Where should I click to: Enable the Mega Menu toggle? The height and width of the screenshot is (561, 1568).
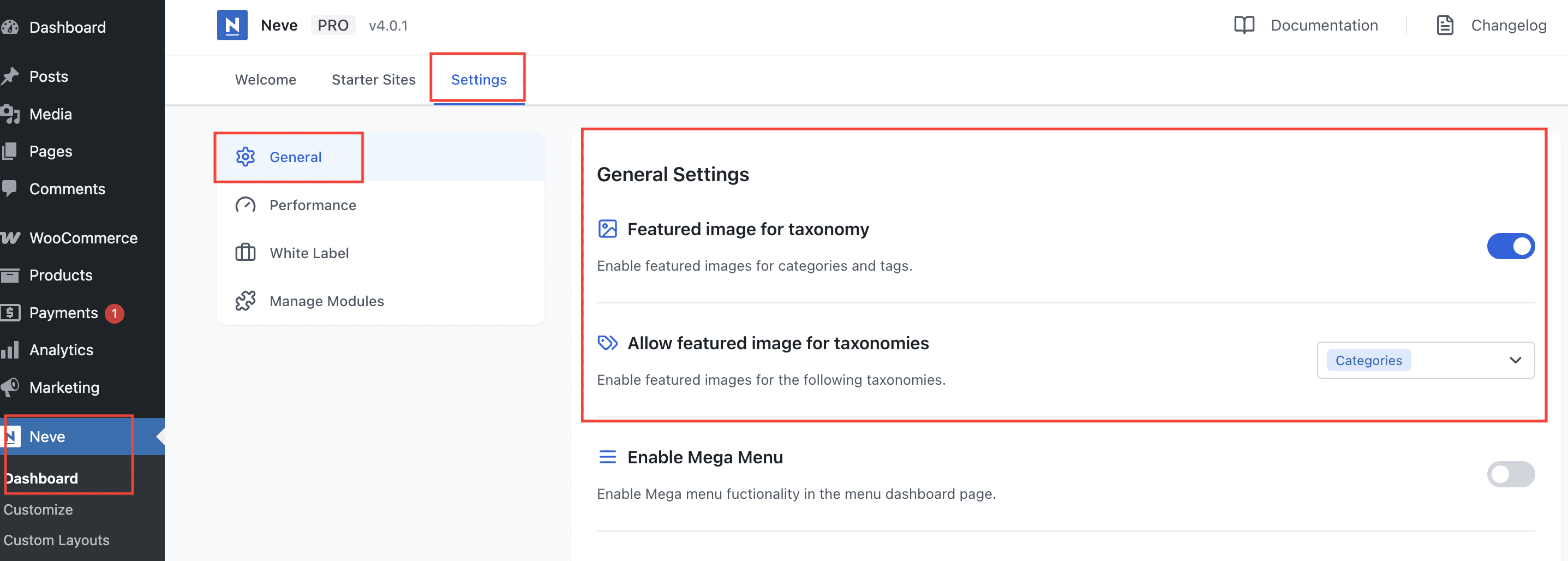pyautogui.click(x=1510, y=475)
